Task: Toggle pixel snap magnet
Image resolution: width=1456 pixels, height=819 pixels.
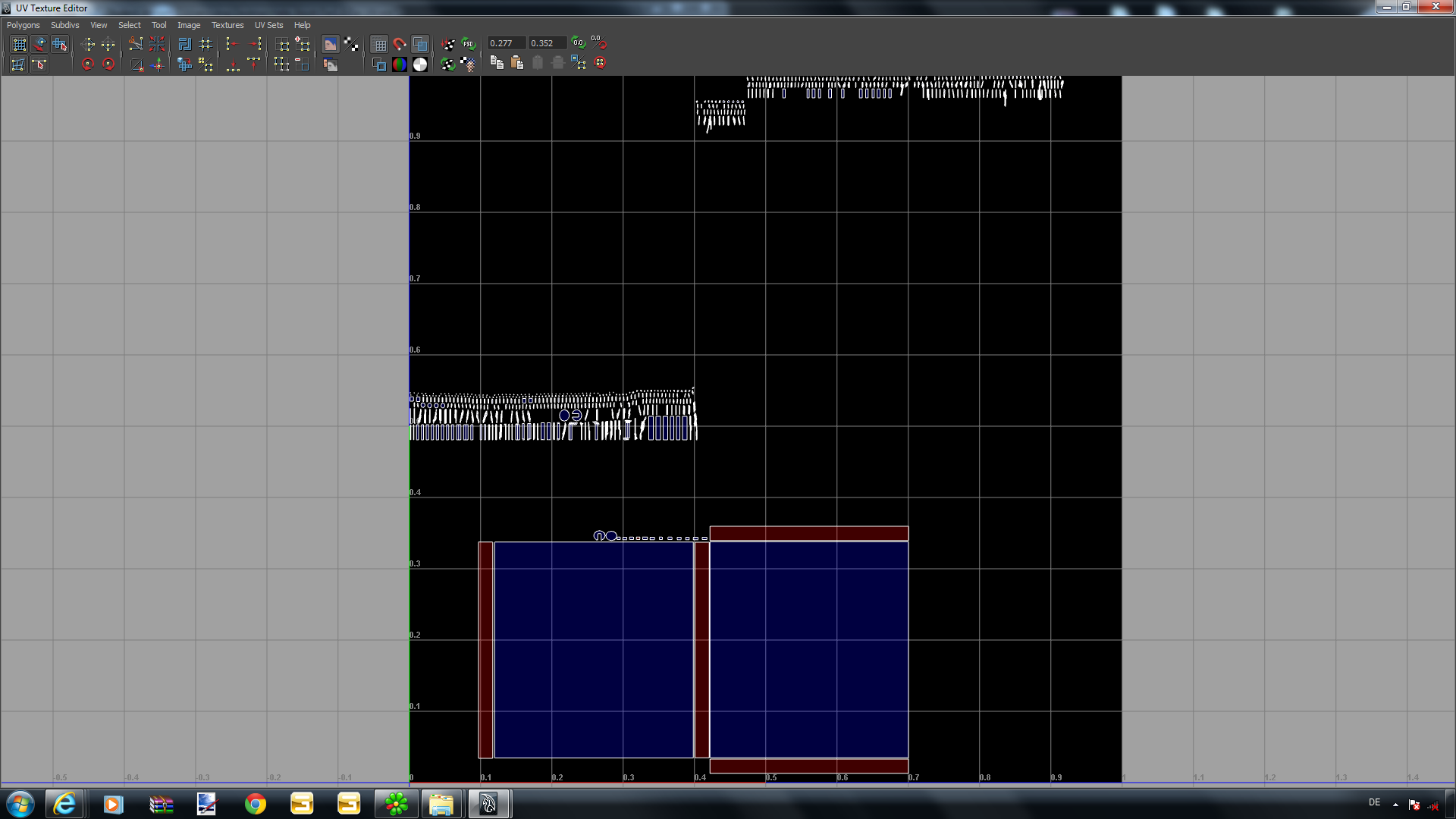Action: (x=400, y=44)
